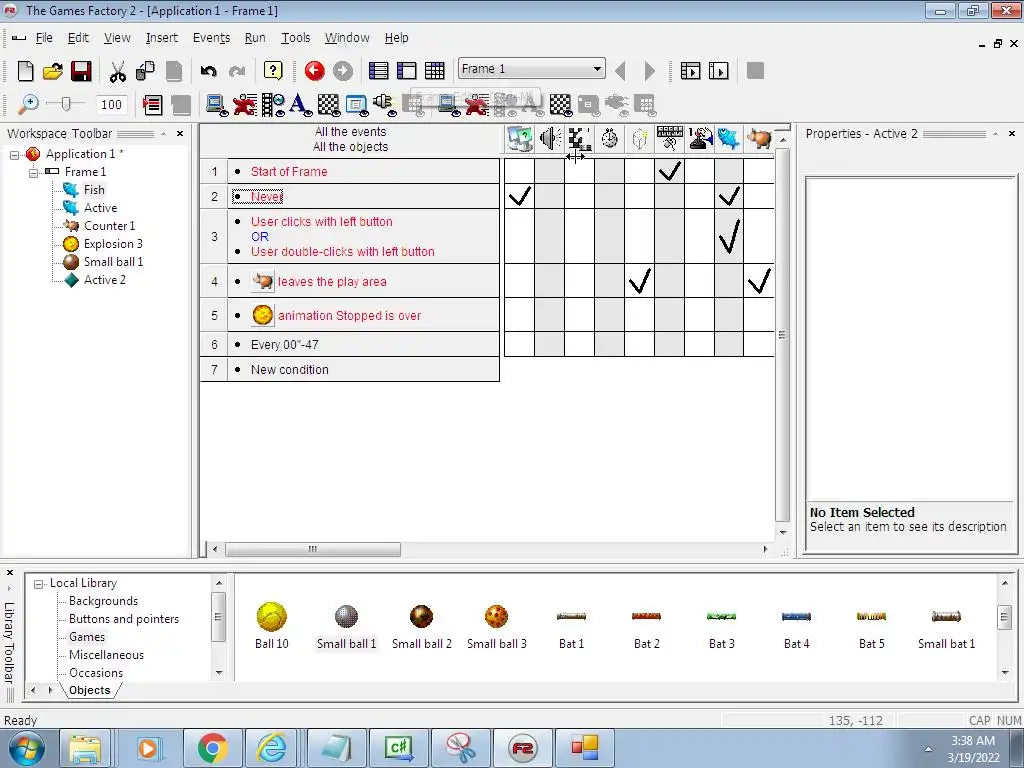This screenshot has height=768, width=1024.
Task: Click the Create new objects column icon
Action: (x=639, y=138)
